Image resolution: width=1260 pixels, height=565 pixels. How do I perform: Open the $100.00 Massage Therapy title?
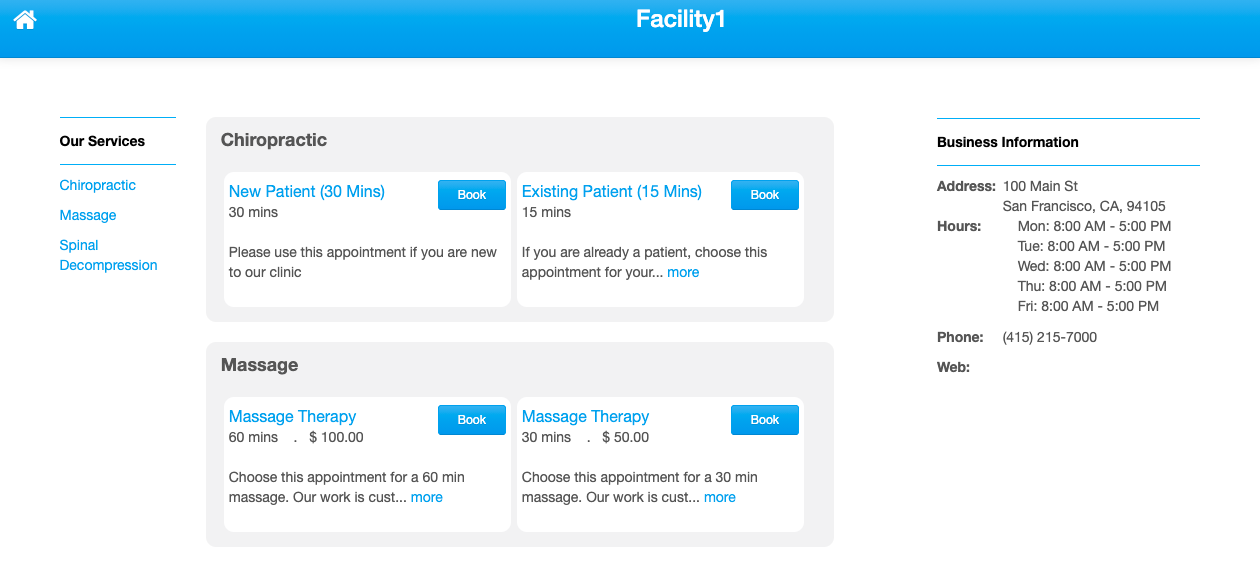(x=292, y=416)
